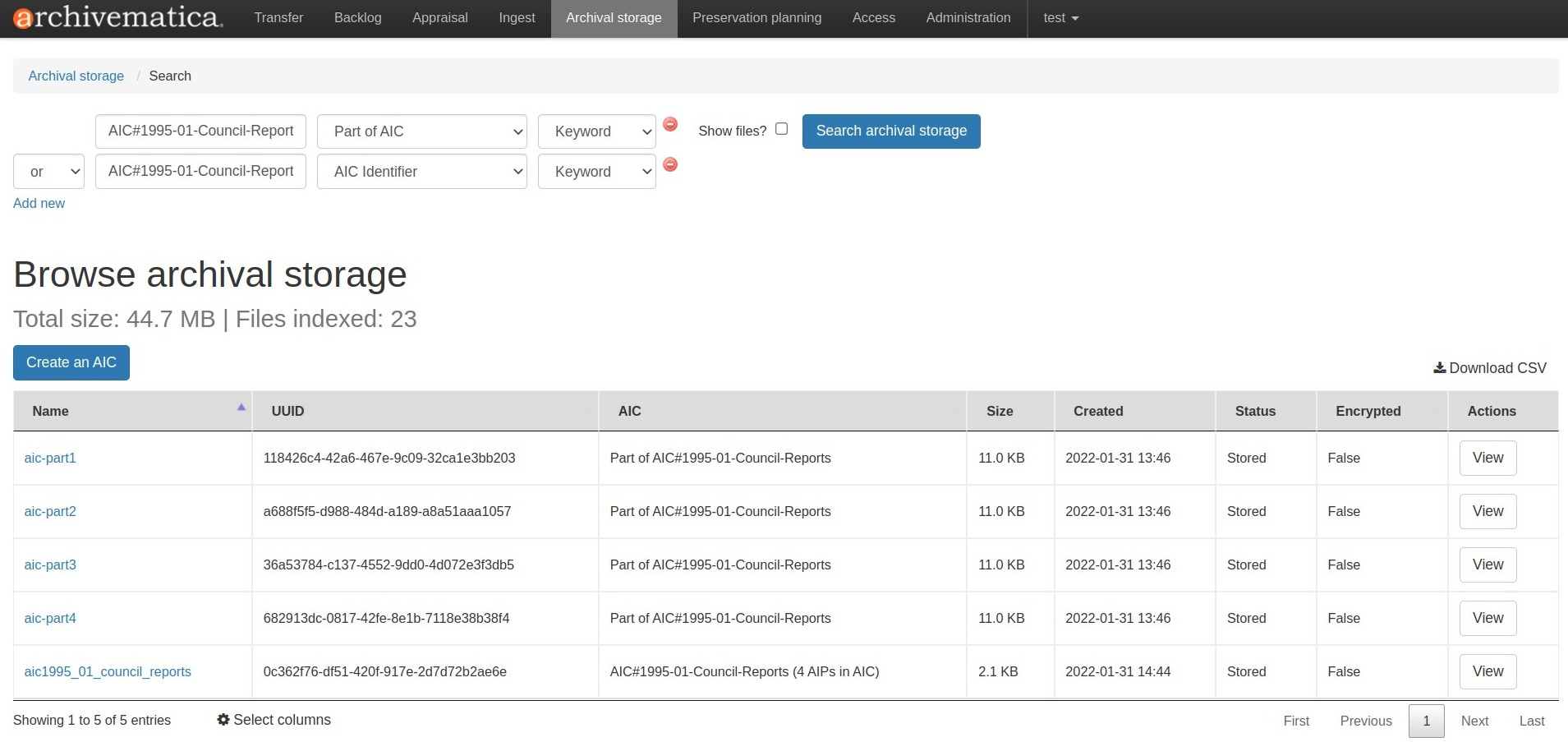Viewport: 1568px width, 742px height.
Task: Enable the Show files checkbox
Action: click(x=781, y=129)
